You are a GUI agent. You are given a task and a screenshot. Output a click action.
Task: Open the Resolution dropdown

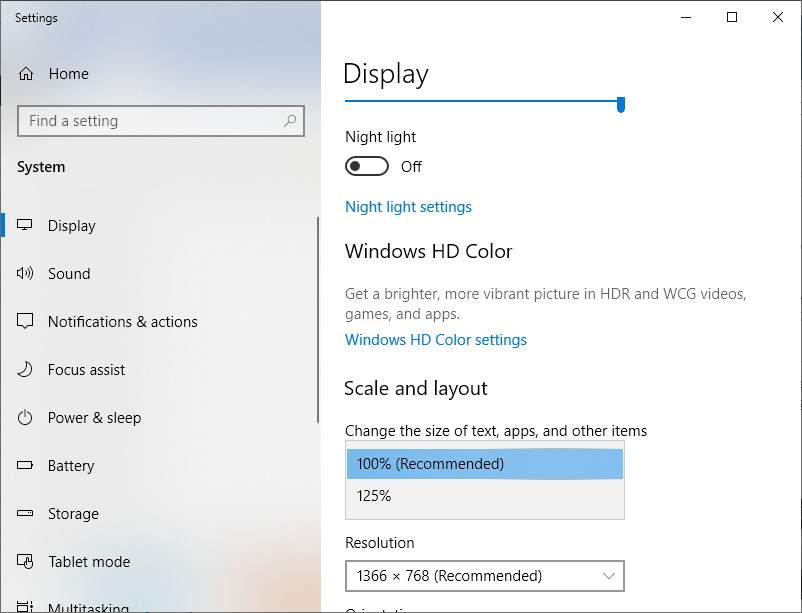tap(484, 576)
